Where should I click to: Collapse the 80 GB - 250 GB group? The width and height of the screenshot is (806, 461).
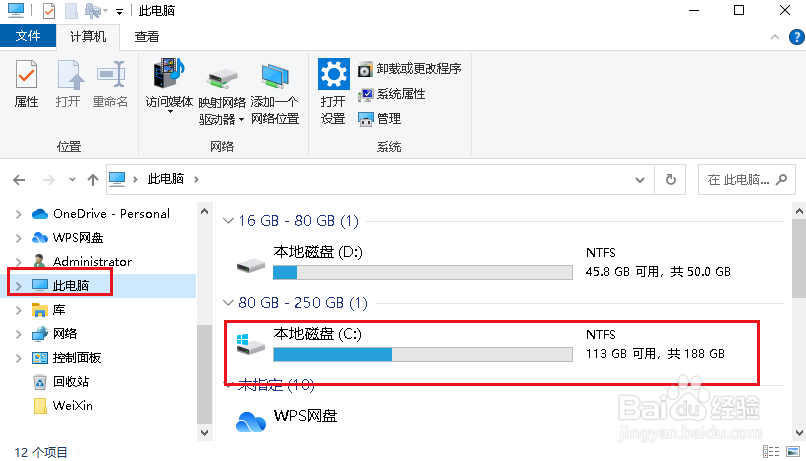[228, 303]
